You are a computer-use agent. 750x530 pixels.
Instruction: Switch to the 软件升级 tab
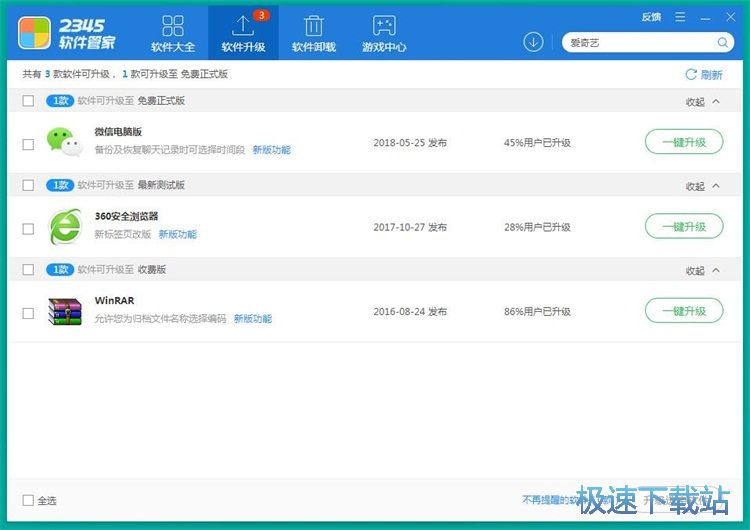(243, 33)
